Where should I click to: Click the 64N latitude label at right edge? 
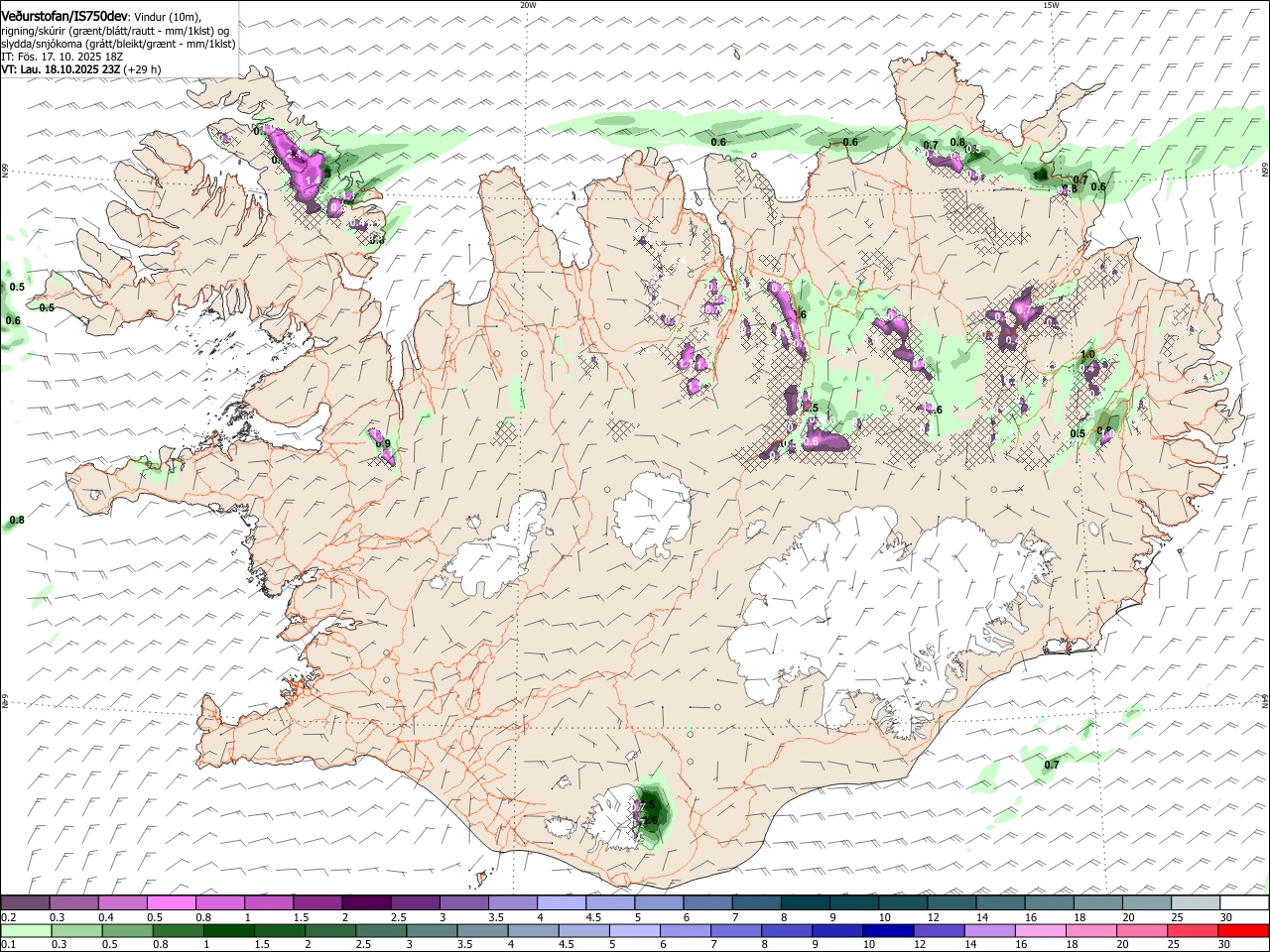(1264, 701)
